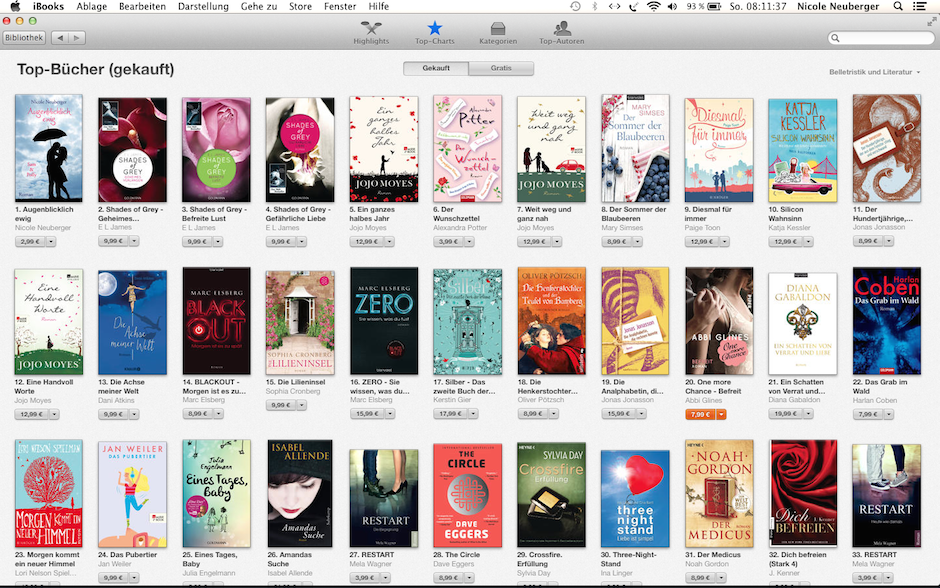Expand price options for The Circle
940x588 pixels.
[469, 578]
